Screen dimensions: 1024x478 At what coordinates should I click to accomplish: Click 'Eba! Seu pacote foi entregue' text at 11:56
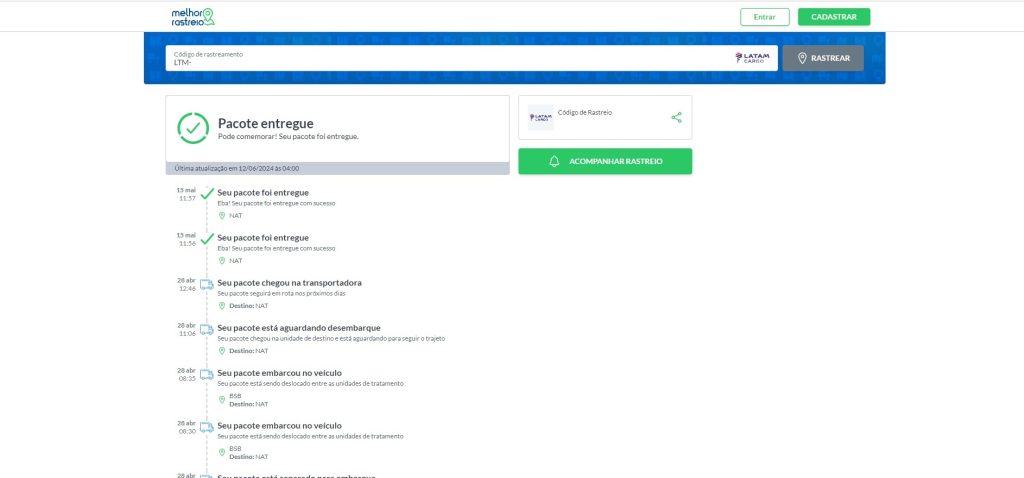(x=276, y=248)
